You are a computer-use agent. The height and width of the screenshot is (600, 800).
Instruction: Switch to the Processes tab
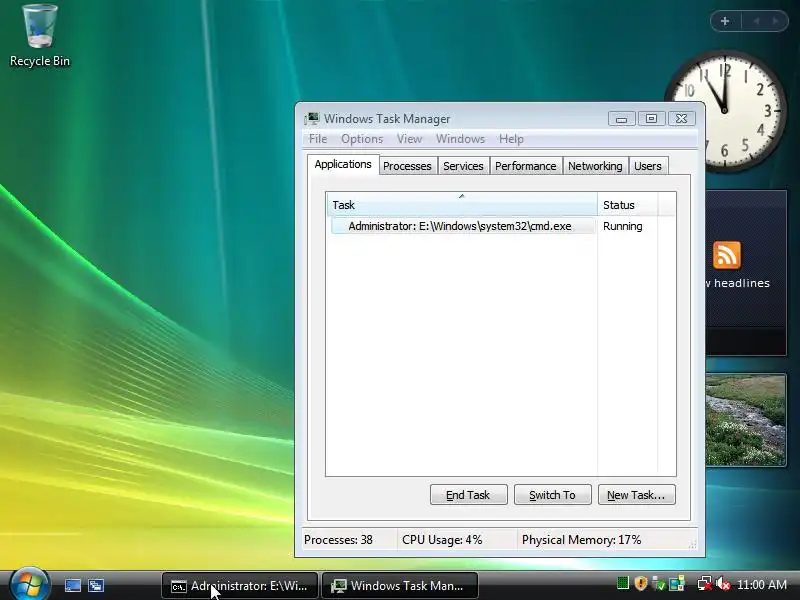point(407,166)
